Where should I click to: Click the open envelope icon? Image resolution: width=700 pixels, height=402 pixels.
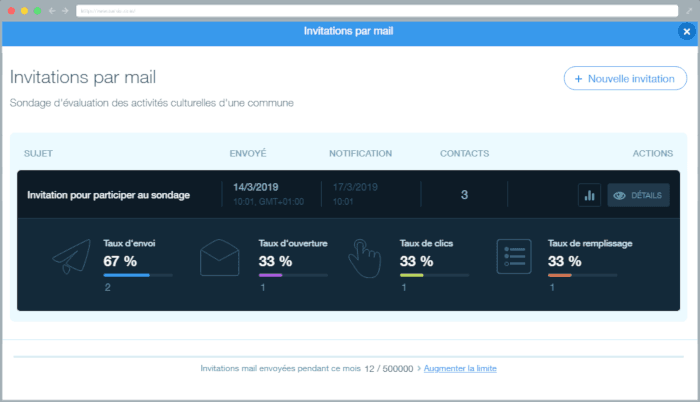pos(221,259)
